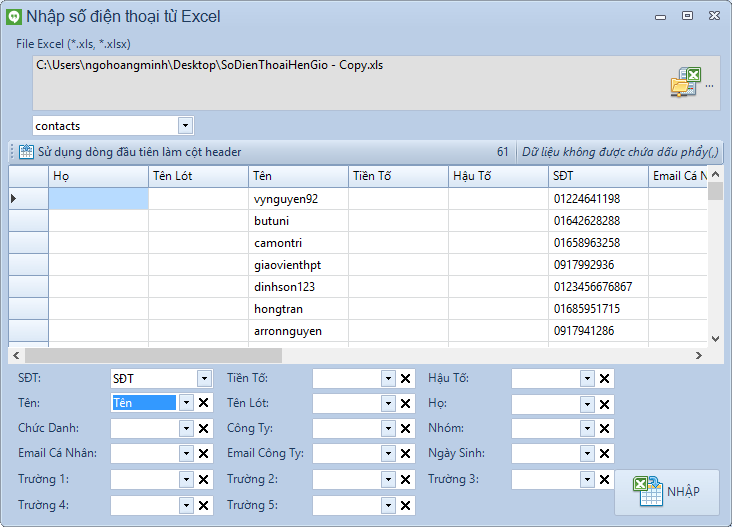
Task: Clear the Tên Lót mapping
Action: (406, 403)
